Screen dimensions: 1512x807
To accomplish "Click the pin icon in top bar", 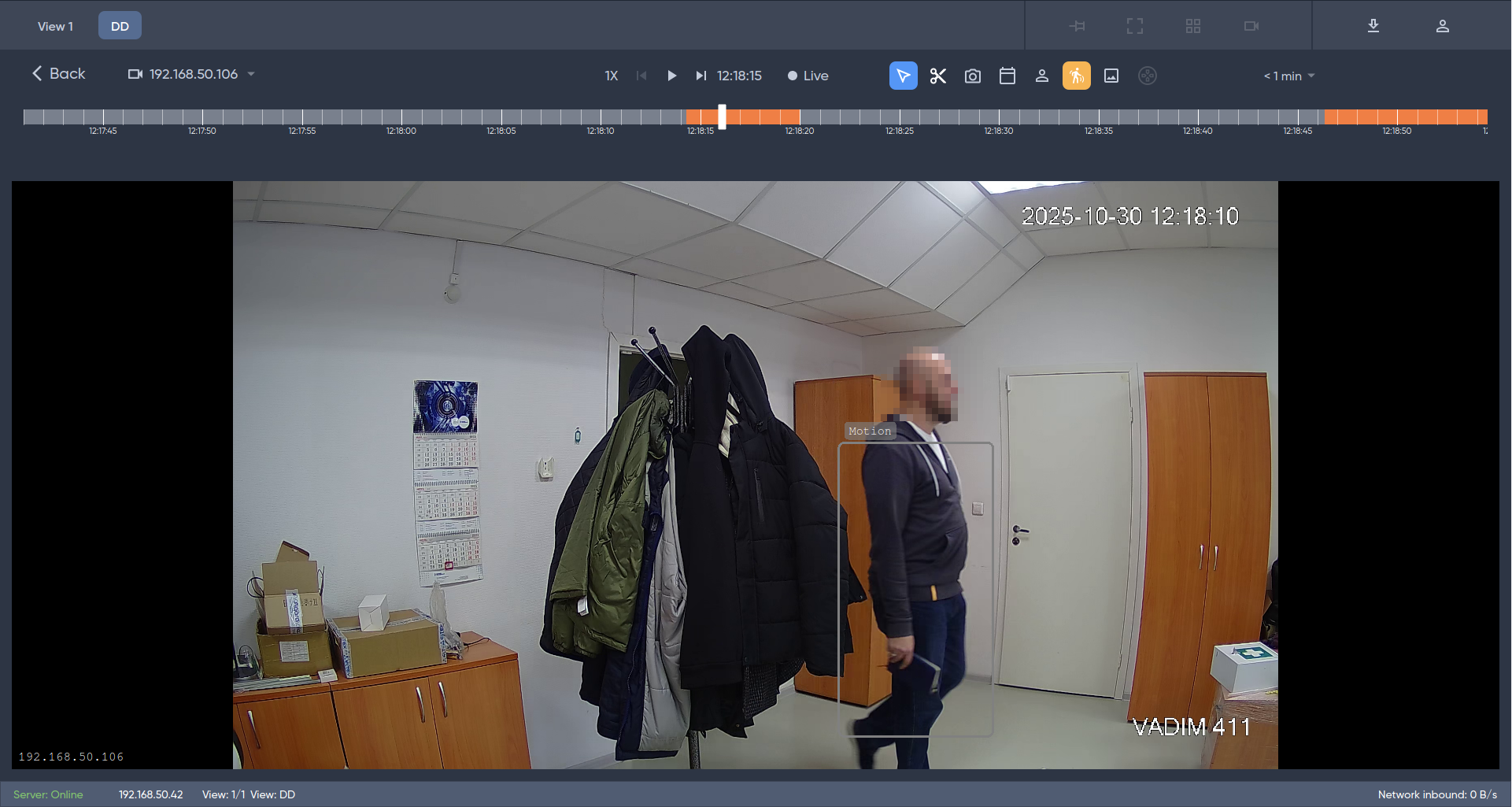I will [x=1078, y=26].
